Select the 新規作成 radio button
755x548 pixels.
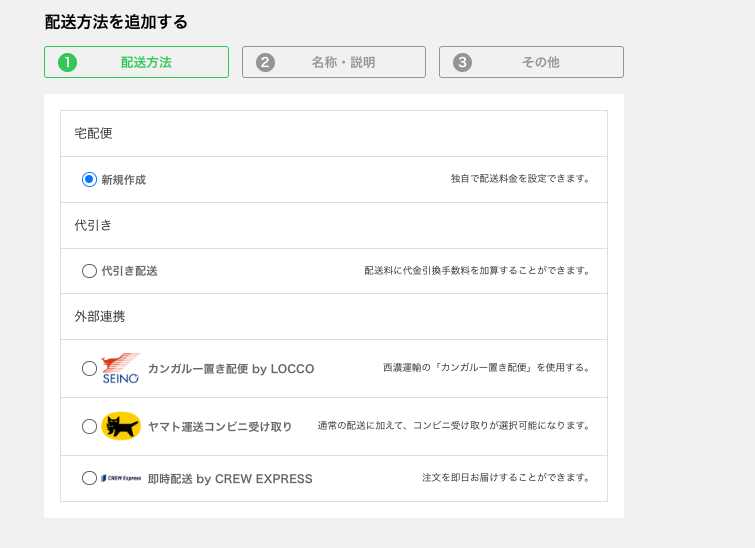89,180
